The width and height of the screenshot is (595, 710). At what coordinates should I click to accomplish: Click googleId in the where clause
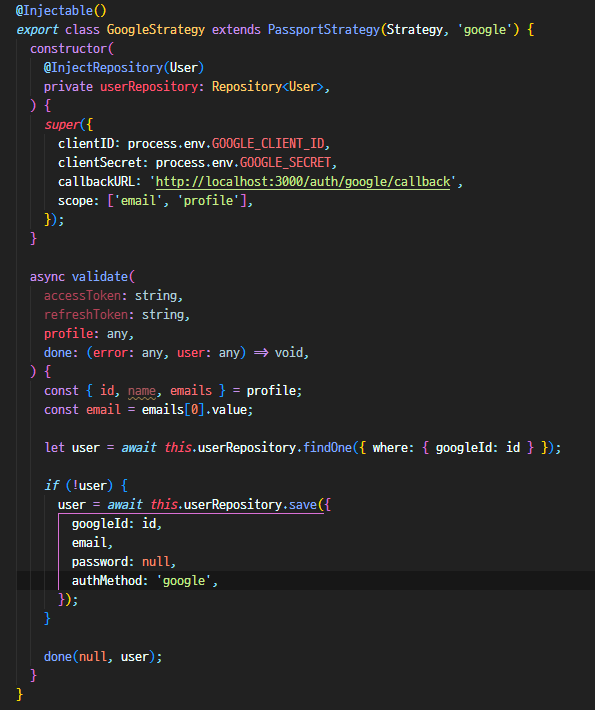464,448
